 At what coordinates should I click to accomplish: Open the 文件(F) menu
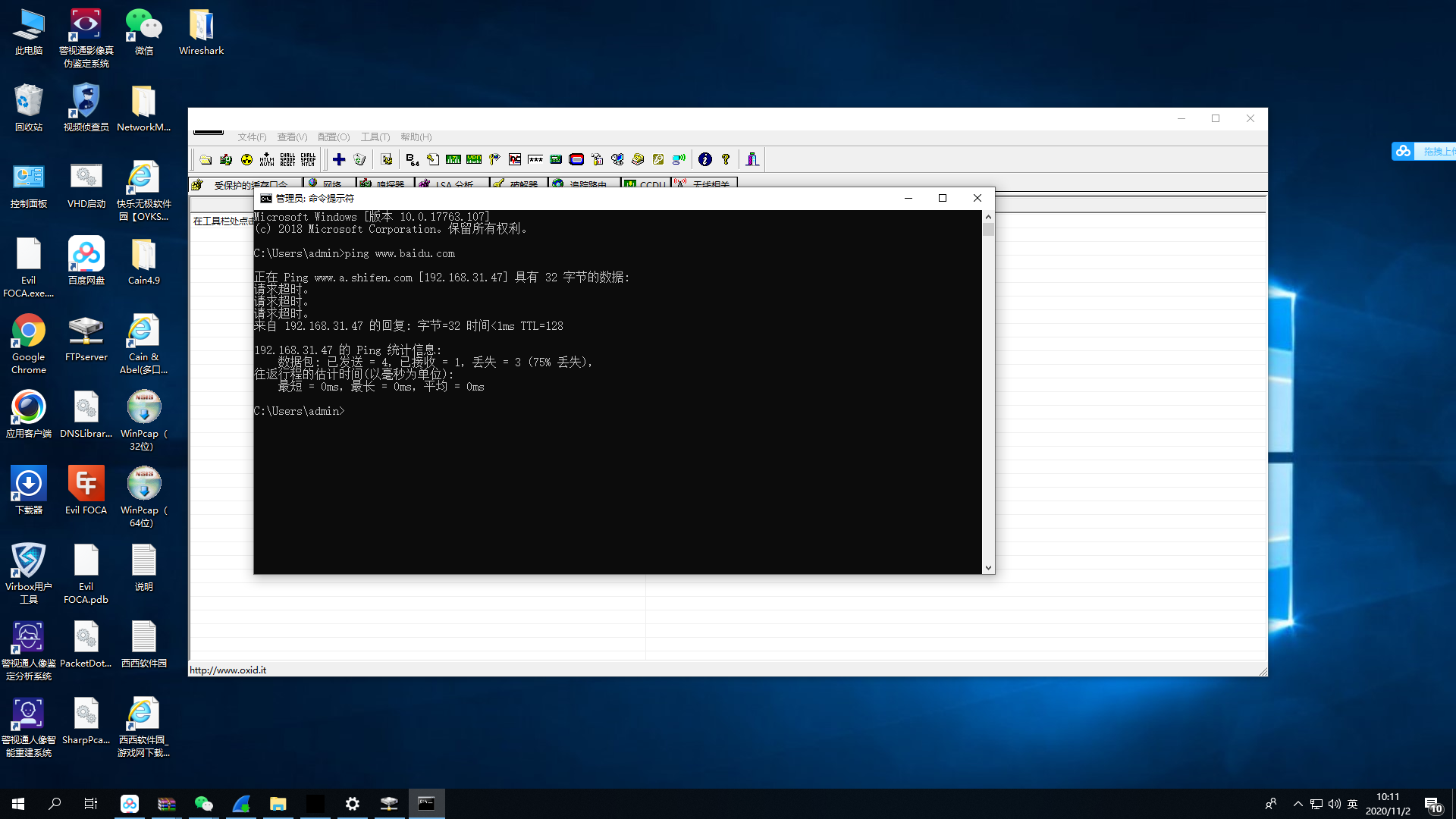[x=252, y=137]
